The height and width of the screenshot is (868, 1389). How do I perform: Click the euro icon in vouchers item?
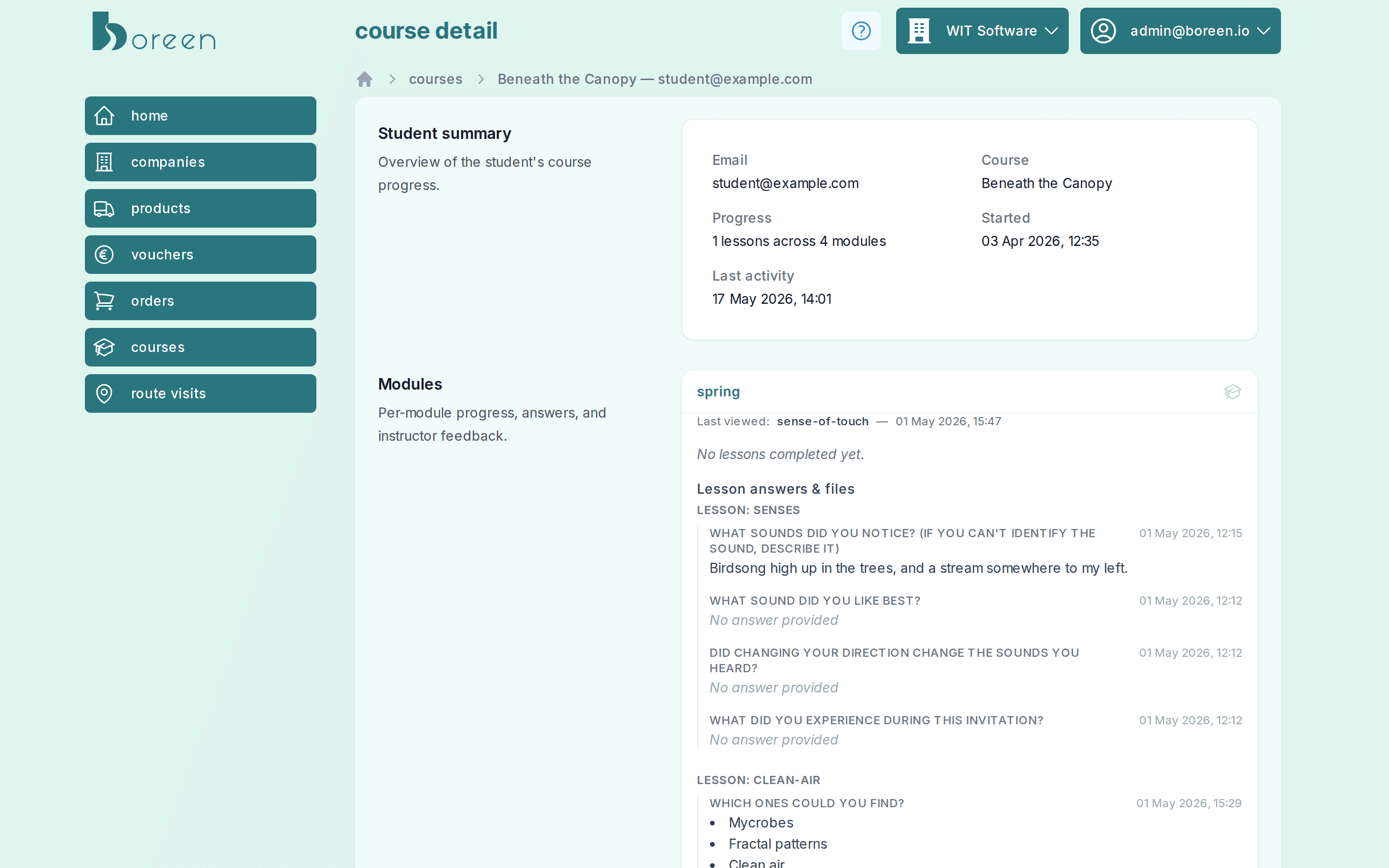click(x=104, y=254)
